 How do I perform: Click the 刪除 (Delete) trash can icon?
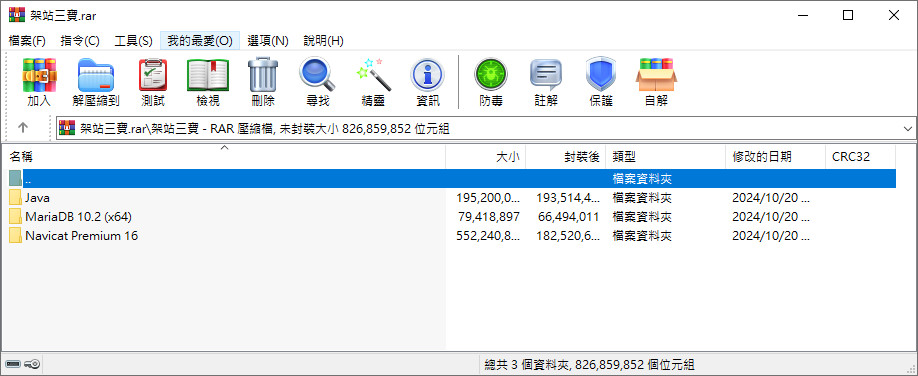point(263,74)
